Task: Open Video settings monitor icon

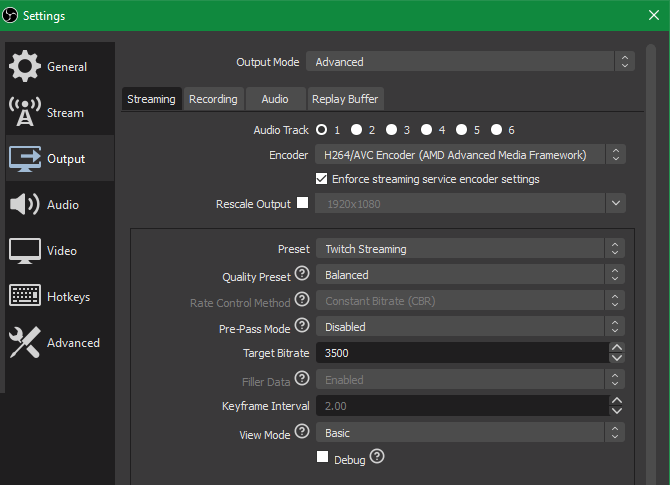Action: 25,251
